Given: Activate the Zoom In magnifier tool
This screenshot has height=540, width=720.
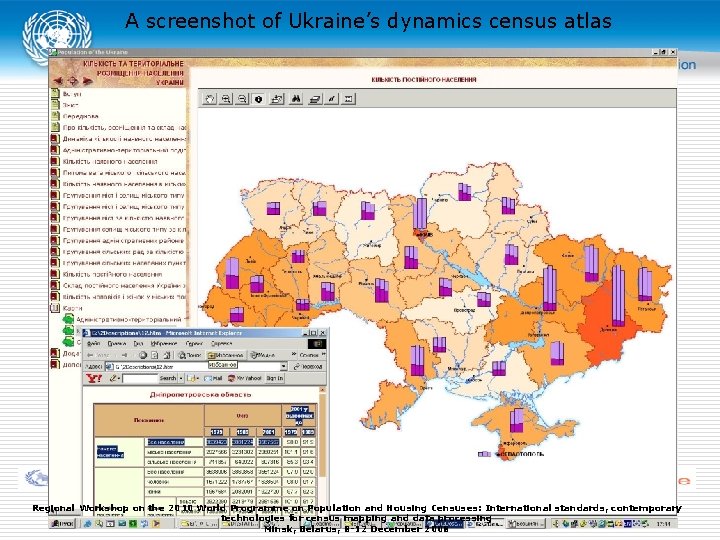Looking at the screenshot, I should point(226,99).
